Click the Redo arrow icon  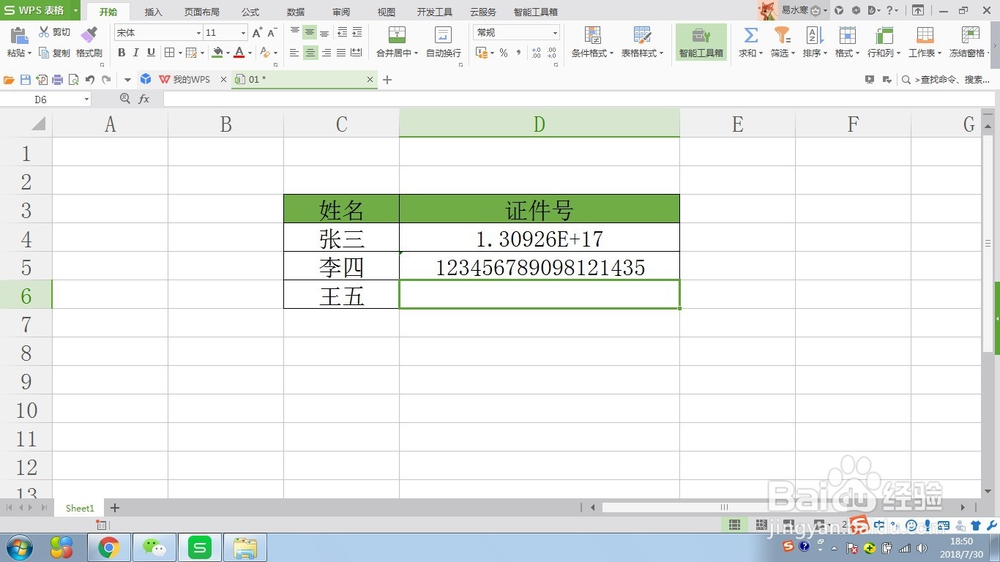click(106, 80)
